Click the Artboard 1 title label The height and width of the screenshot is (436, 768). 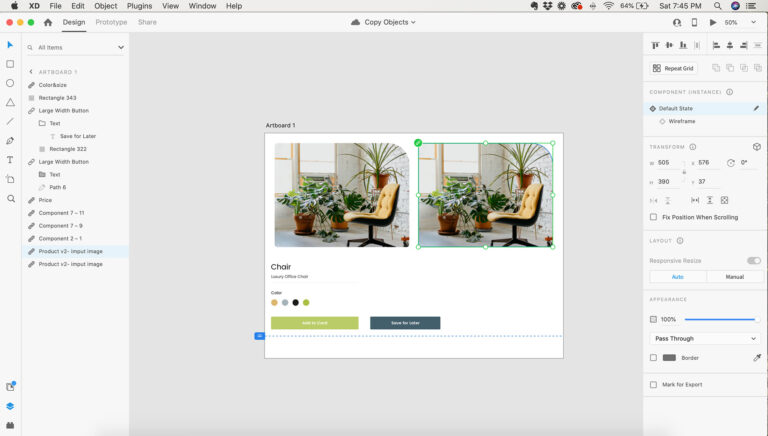pyautogui.click(x=280, y=125)
